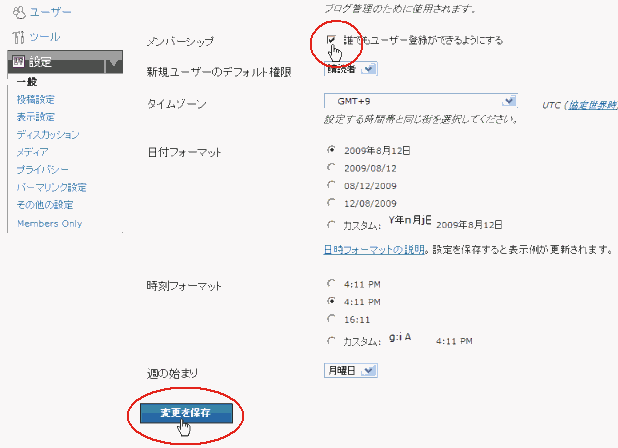Screen dimensions: 618x448
Task: Open the default new user role dropdown
Action: point(350,69)
